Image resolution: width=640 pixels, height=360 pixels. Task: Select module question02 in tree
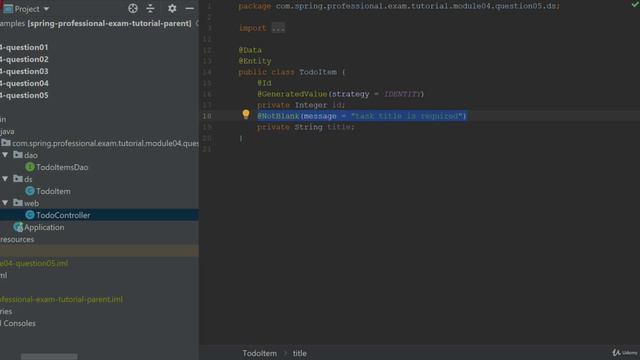(x=24, y=59)
